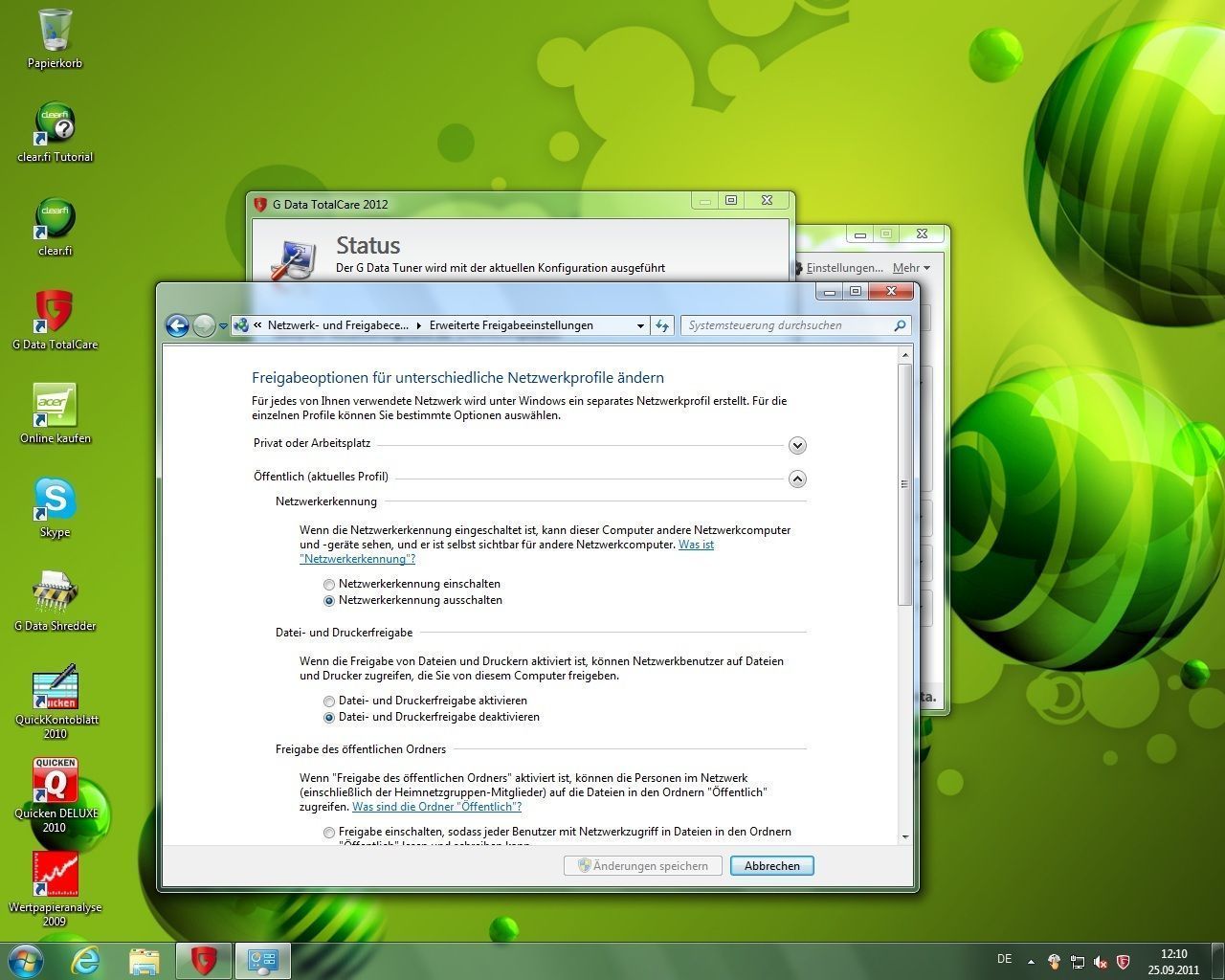Click Netzwerk- und Freigabecenter breadcrumb
1225x980 pixels.
338,325
